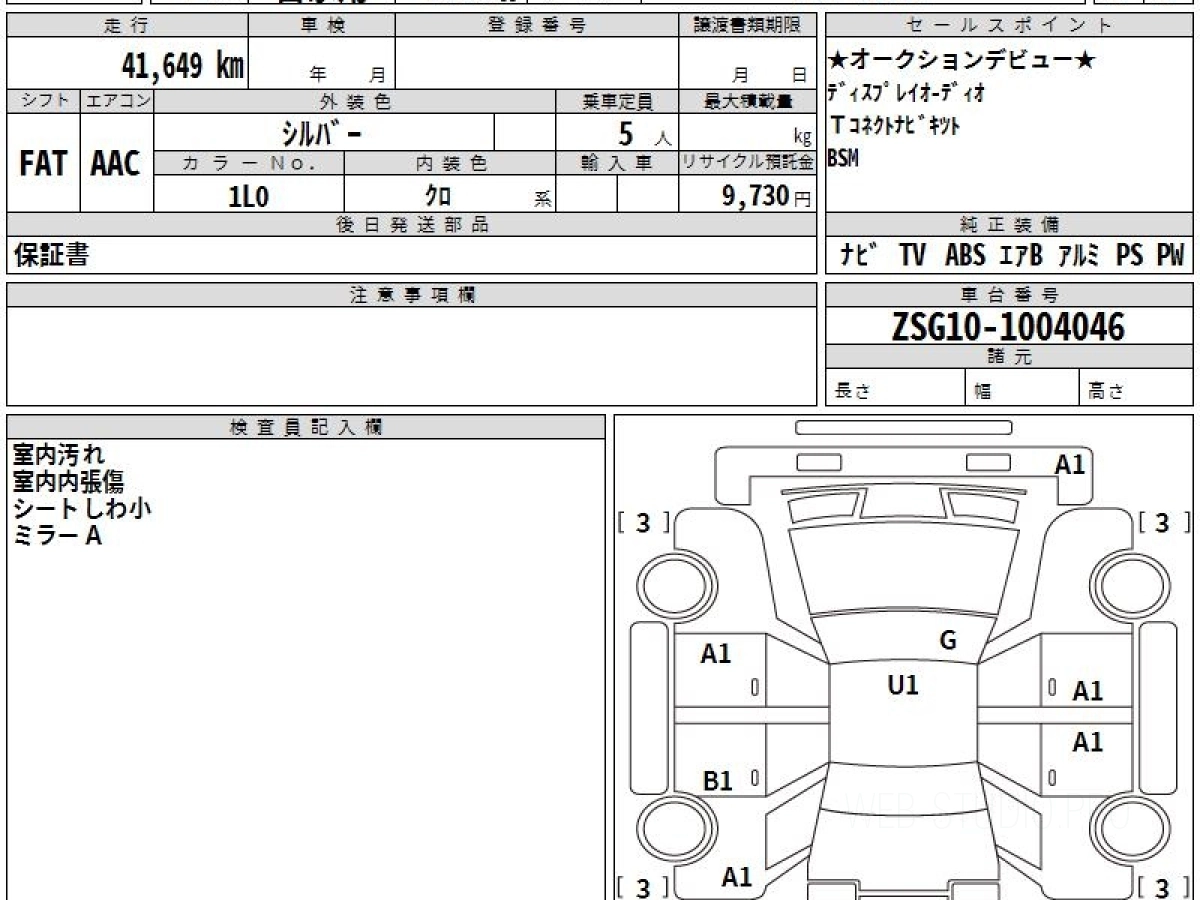Click the 走行 column header
This screenshot has height=900, width=1200.
[x=126, y=26]
